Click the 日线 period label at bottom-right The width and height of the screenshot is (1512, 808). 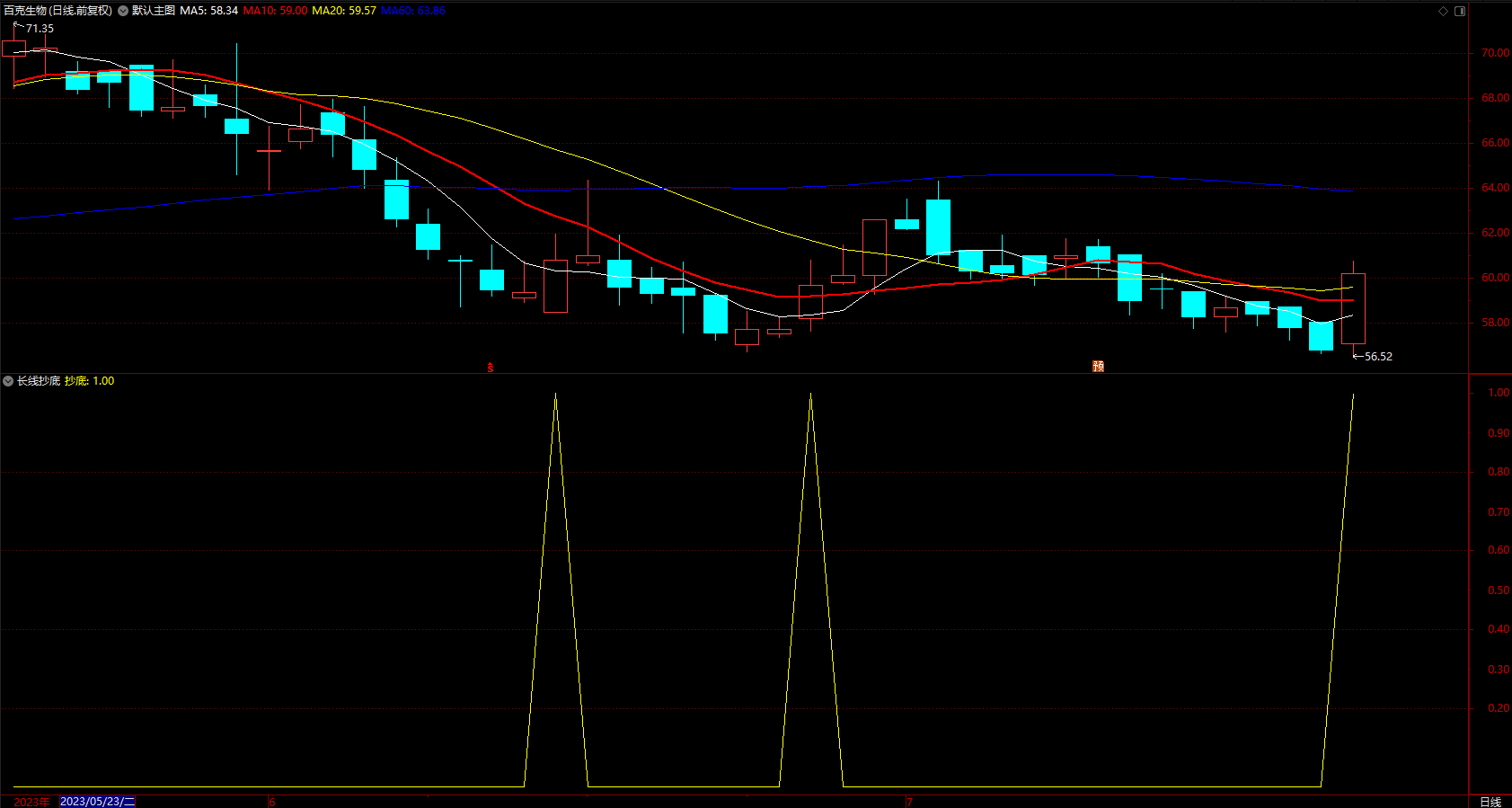[1490, 802]
